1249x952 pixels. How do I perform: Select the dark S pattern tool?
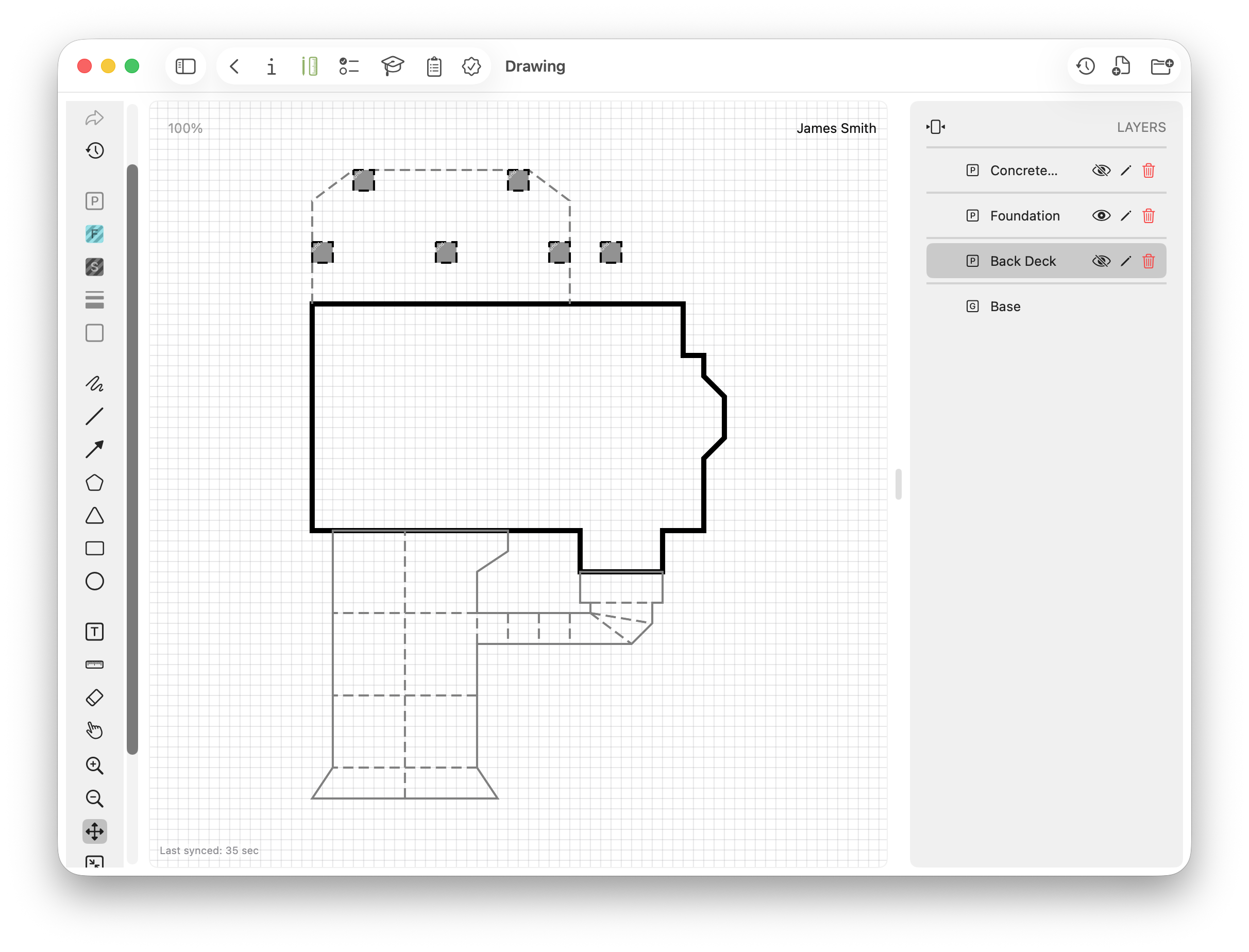pyautogui.click(x=95, y=267)
